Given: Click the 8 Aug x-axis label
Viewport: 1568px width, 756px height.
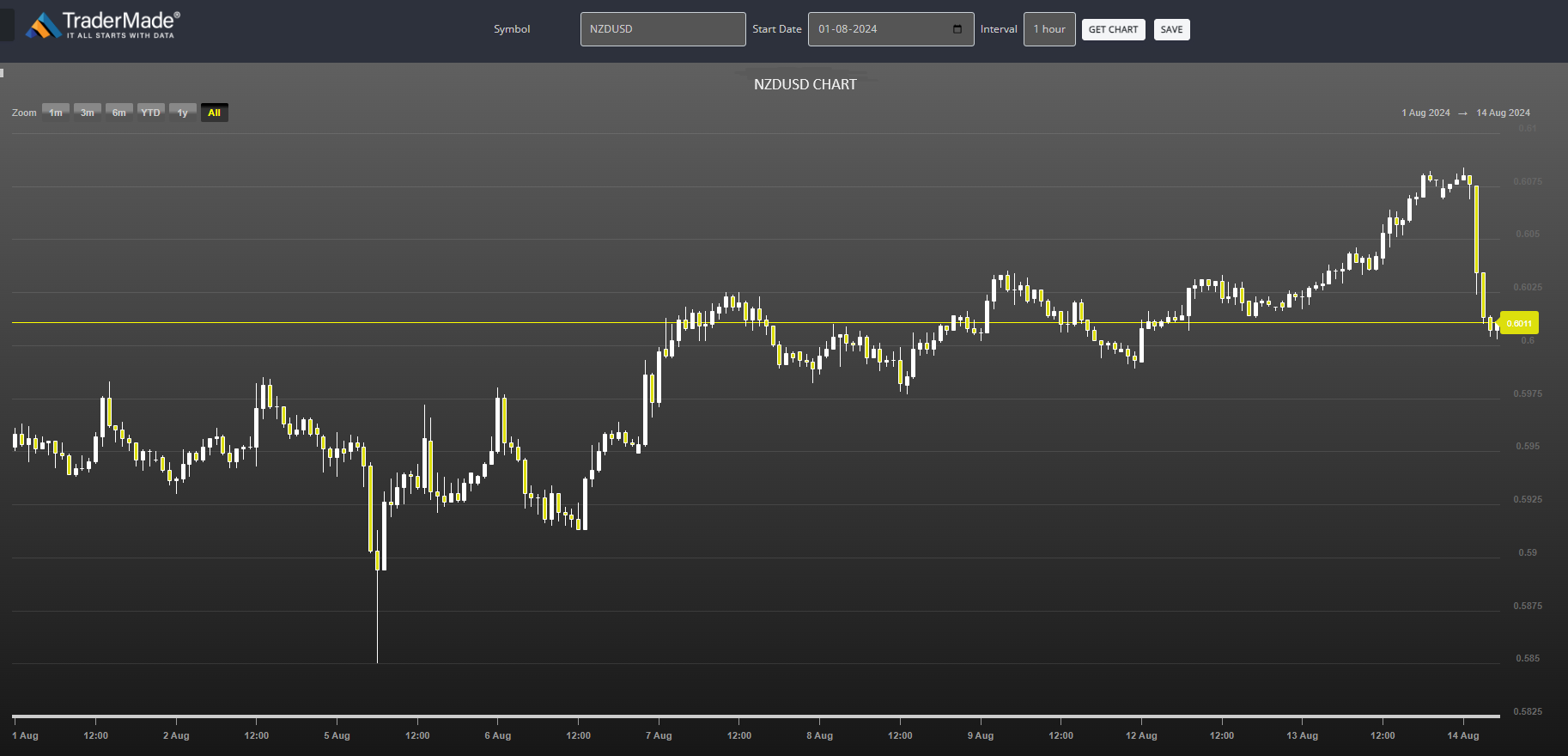Looking at the screenshot, I should (820, 735).
